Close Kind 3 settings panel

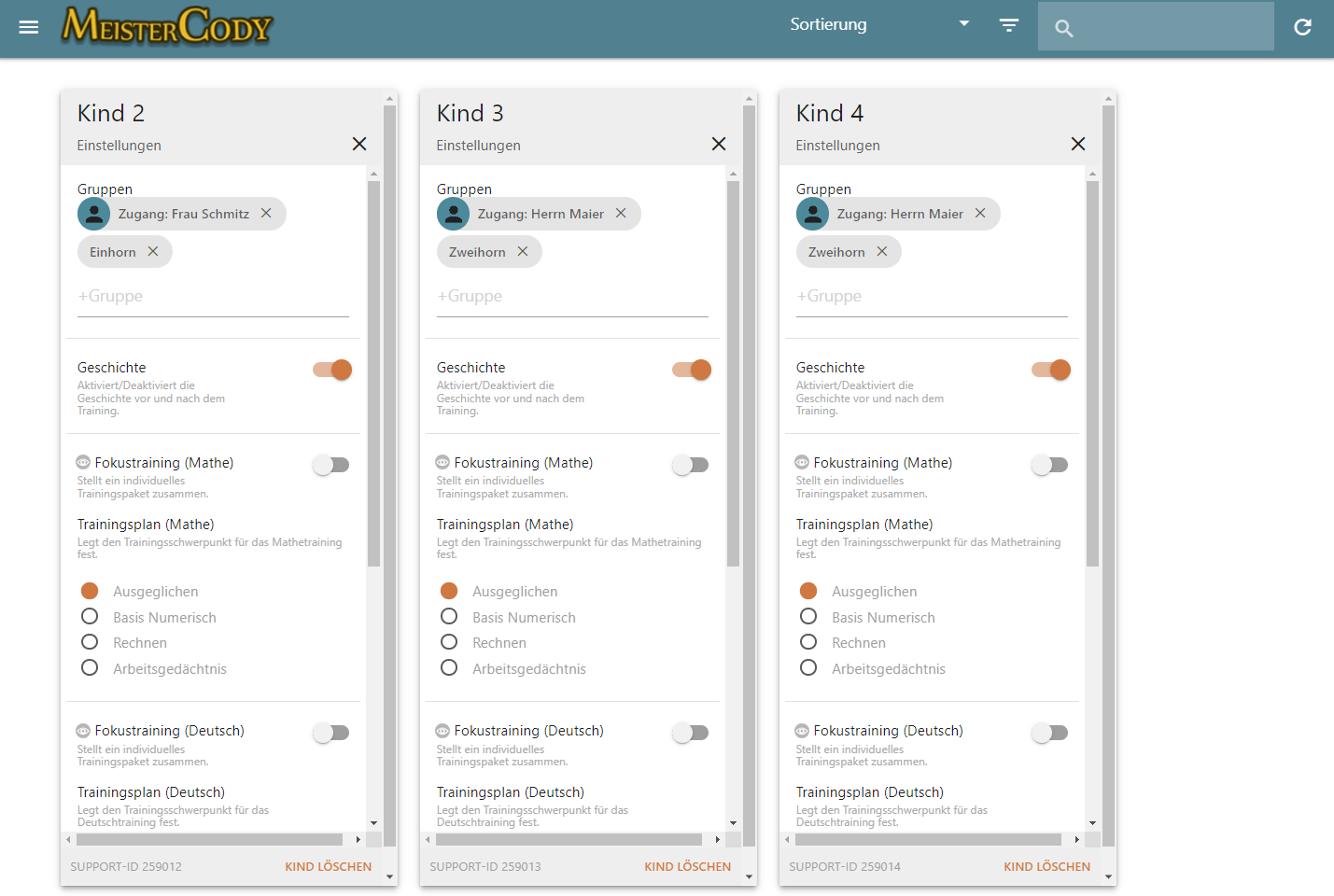719,144
